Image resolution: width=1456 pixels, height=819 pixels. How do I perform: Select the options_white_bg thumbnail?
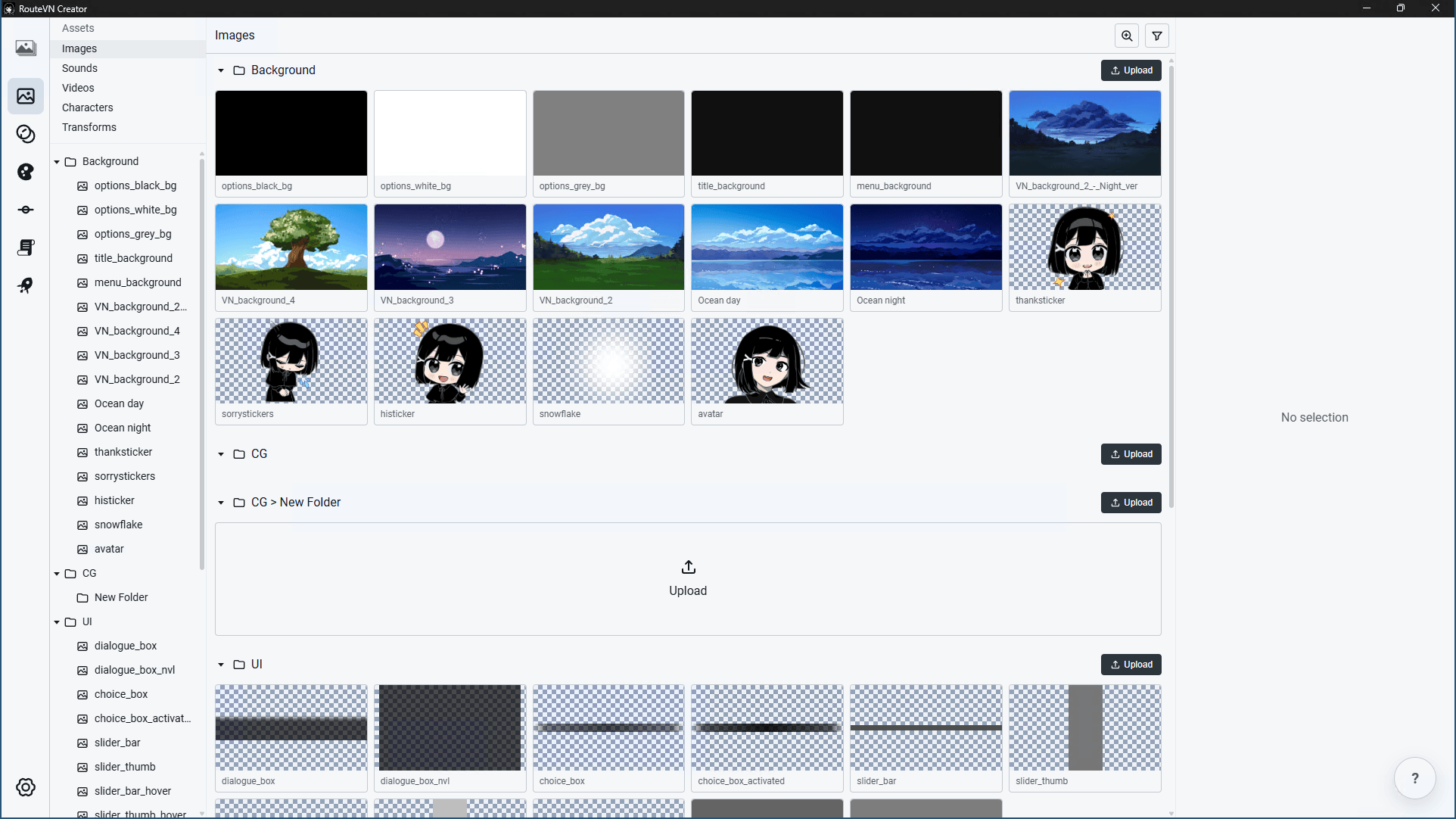coord(450,144)
